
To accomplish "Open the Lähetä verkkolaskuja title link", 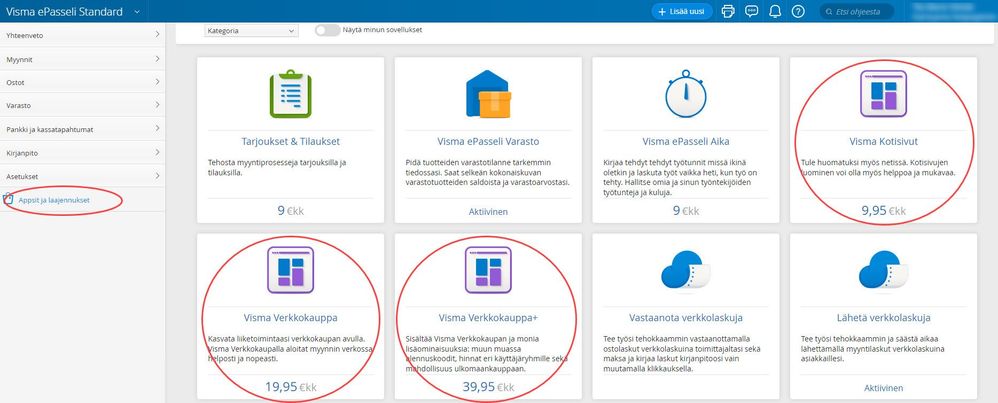I will (883, 317).
